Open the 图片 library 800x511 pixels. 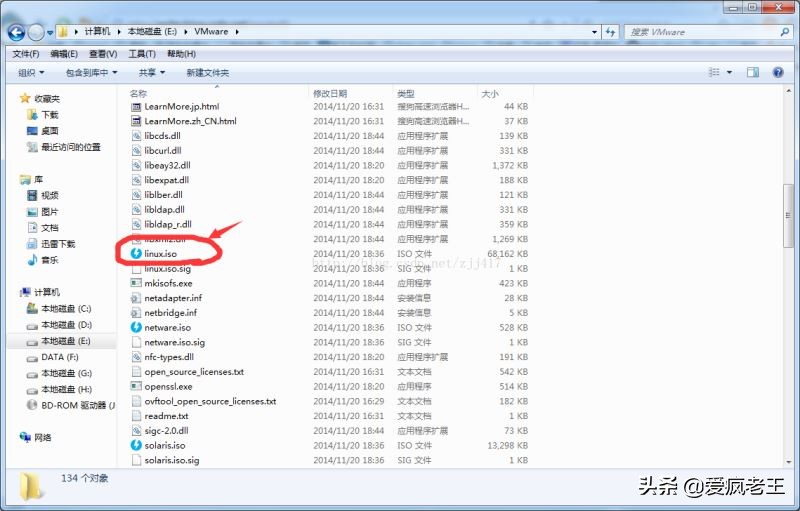click(43, 212)
